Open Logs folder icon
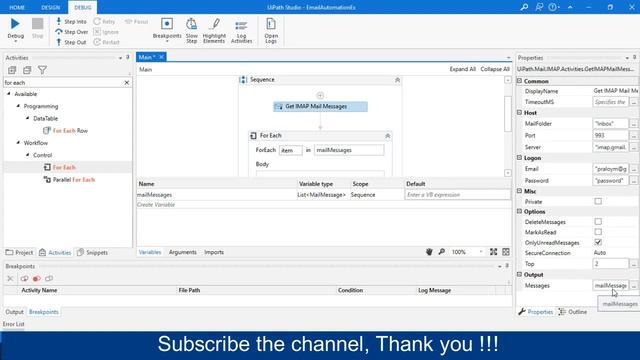640x360 pixels. [271, 30]
